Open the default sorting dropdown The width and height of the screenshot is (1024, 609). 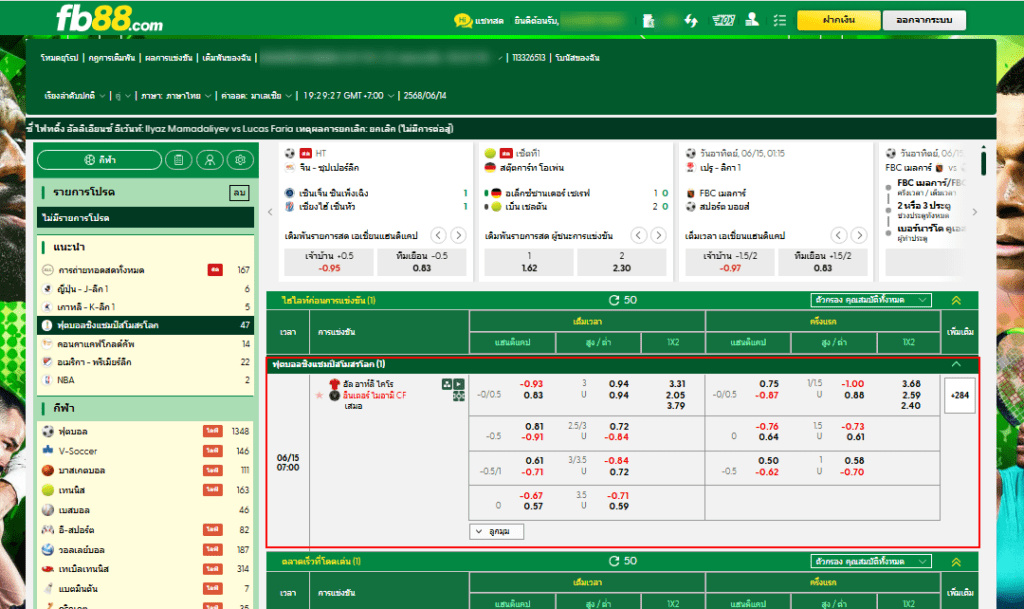pos(74,96)
